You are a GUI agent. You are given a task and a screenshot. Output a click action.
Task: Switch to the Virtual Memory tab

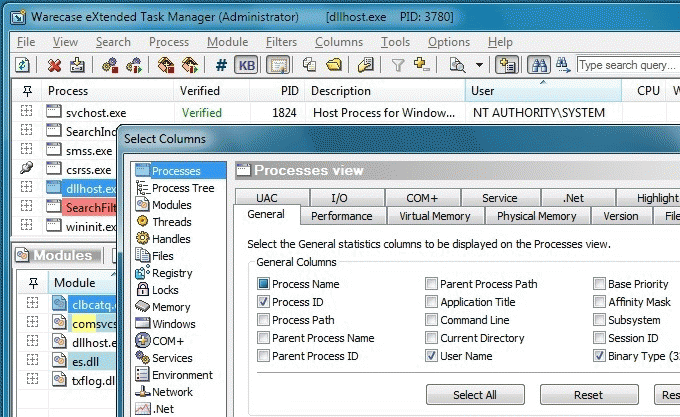click(435, 216)
